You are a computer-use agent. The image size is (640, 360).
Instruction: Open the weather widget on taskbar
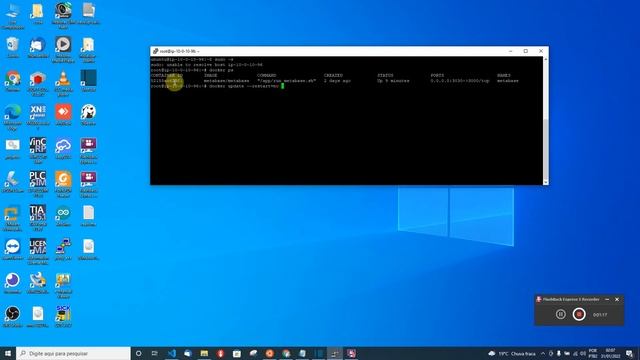[x=512, y=353]
